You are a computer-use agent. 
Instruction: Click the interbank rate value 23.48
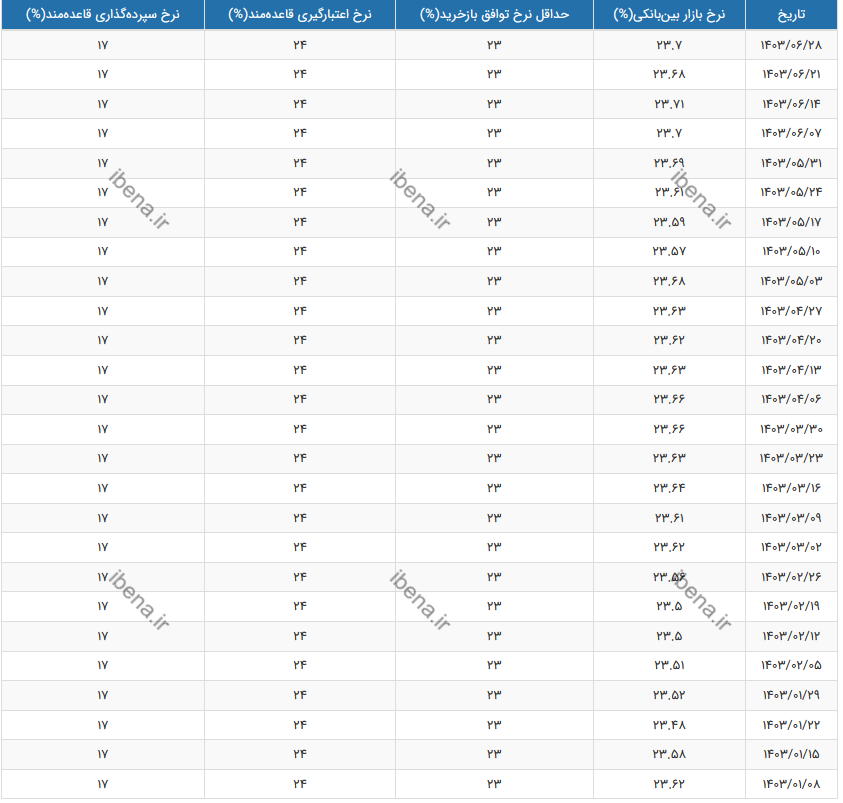669,725
